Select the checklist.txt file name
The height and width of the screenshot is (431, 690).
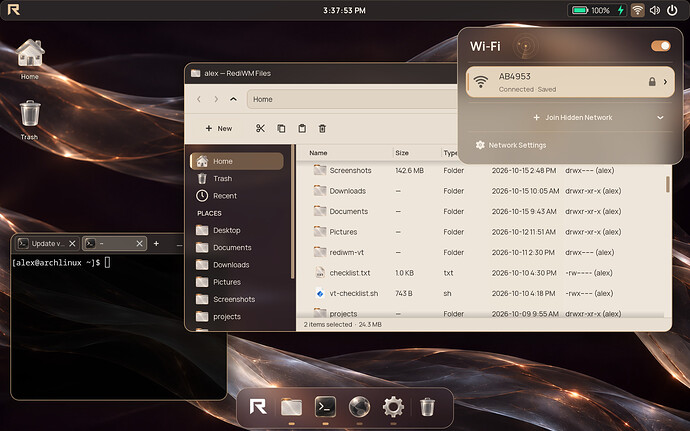click(x=350, y=273)
